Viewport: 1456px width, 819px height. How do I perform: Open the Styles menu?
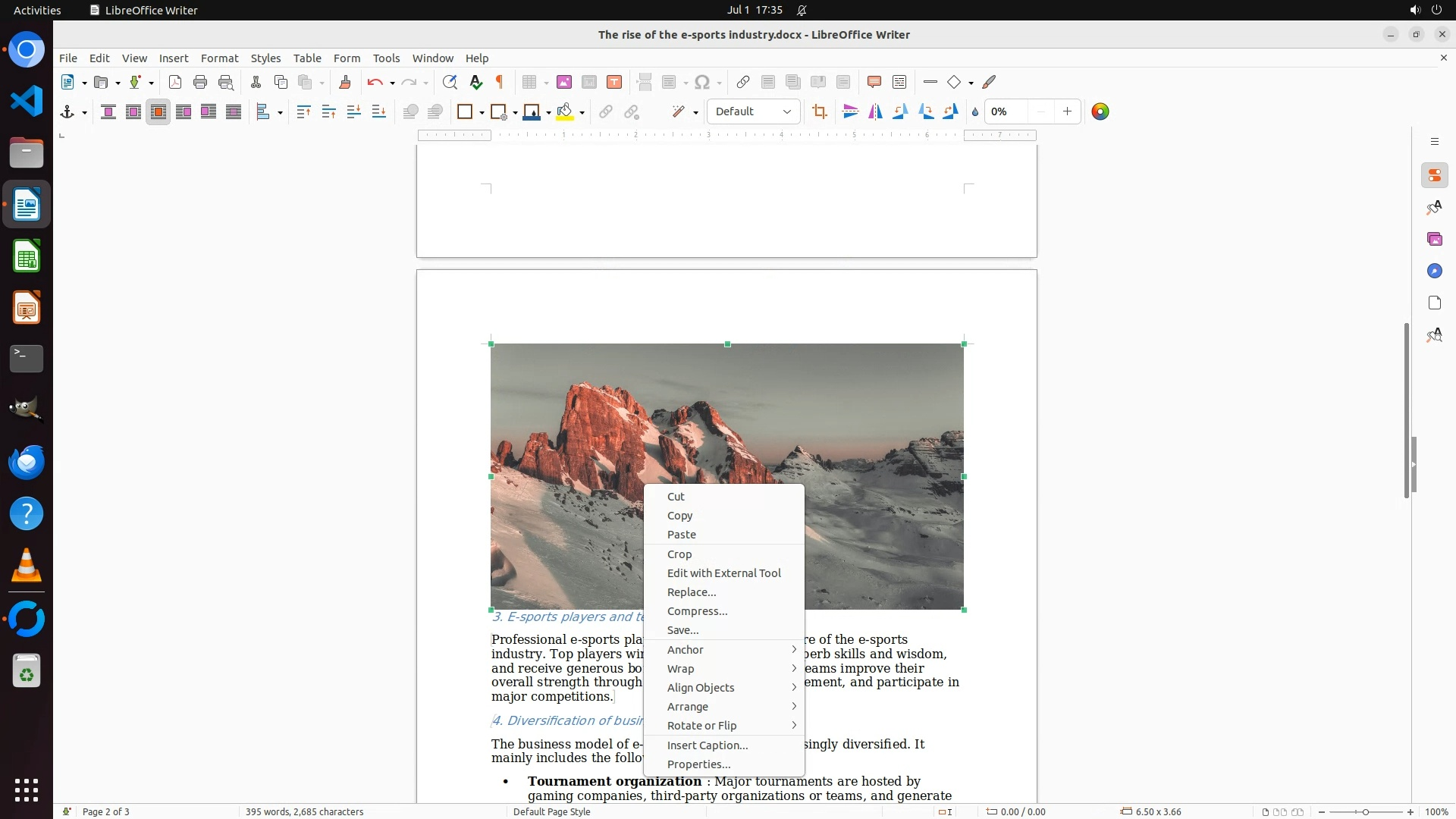coord(265,58)
